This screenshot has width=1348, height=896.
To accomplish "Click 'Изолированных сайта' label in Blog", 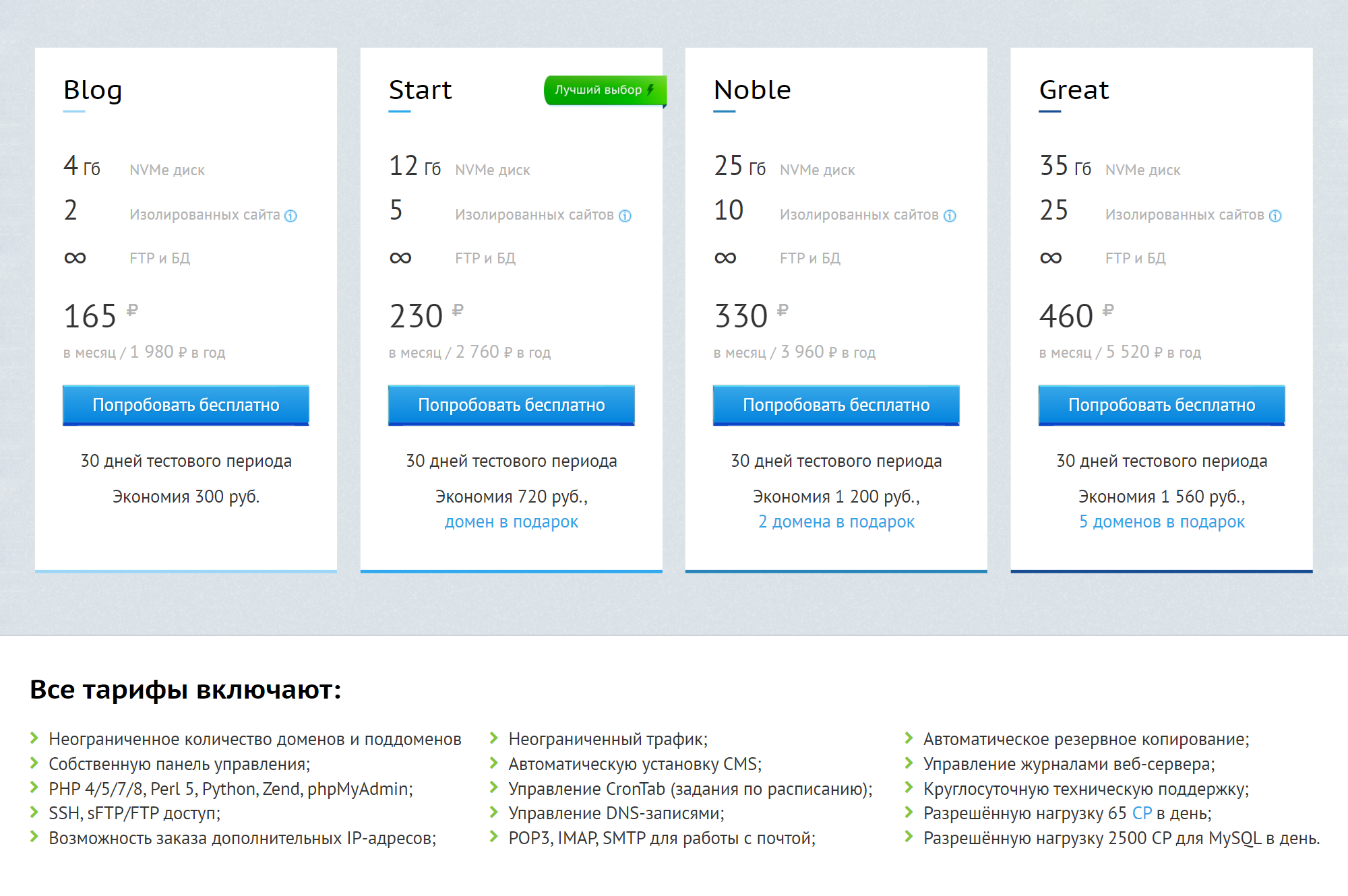I will tap(205, 215).
